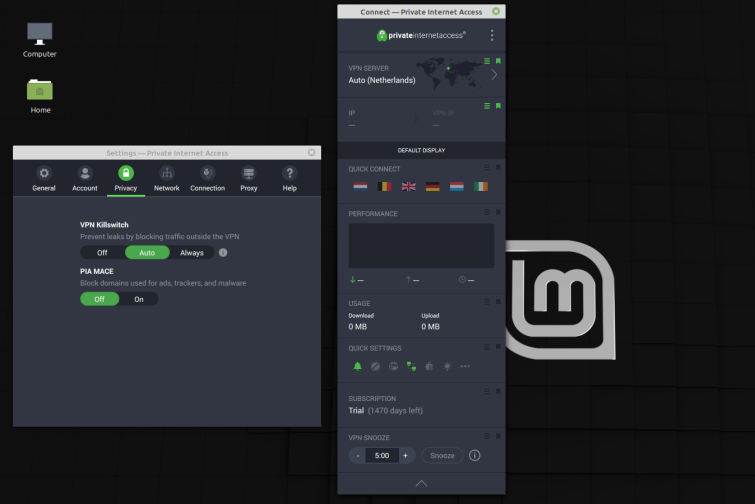Grab the Quick Connect tile reorder handle
The height and width of the screenshot is (504, 755).
click(x=487, y=168)
